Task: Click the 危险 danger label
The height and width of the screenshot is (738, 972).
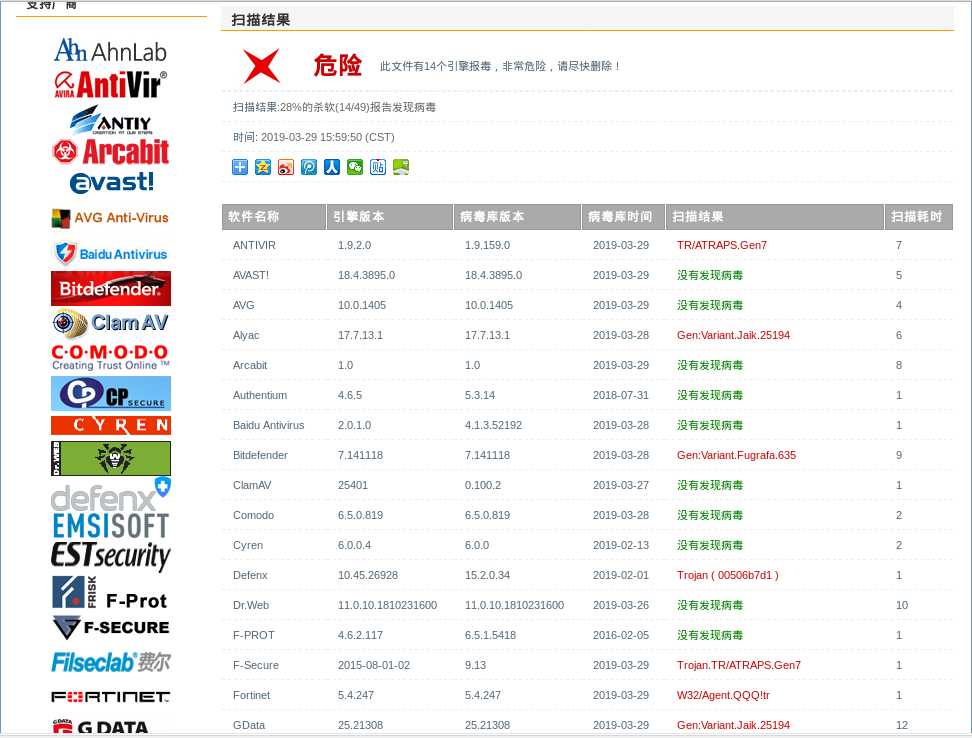Action: tap(337, 65)
